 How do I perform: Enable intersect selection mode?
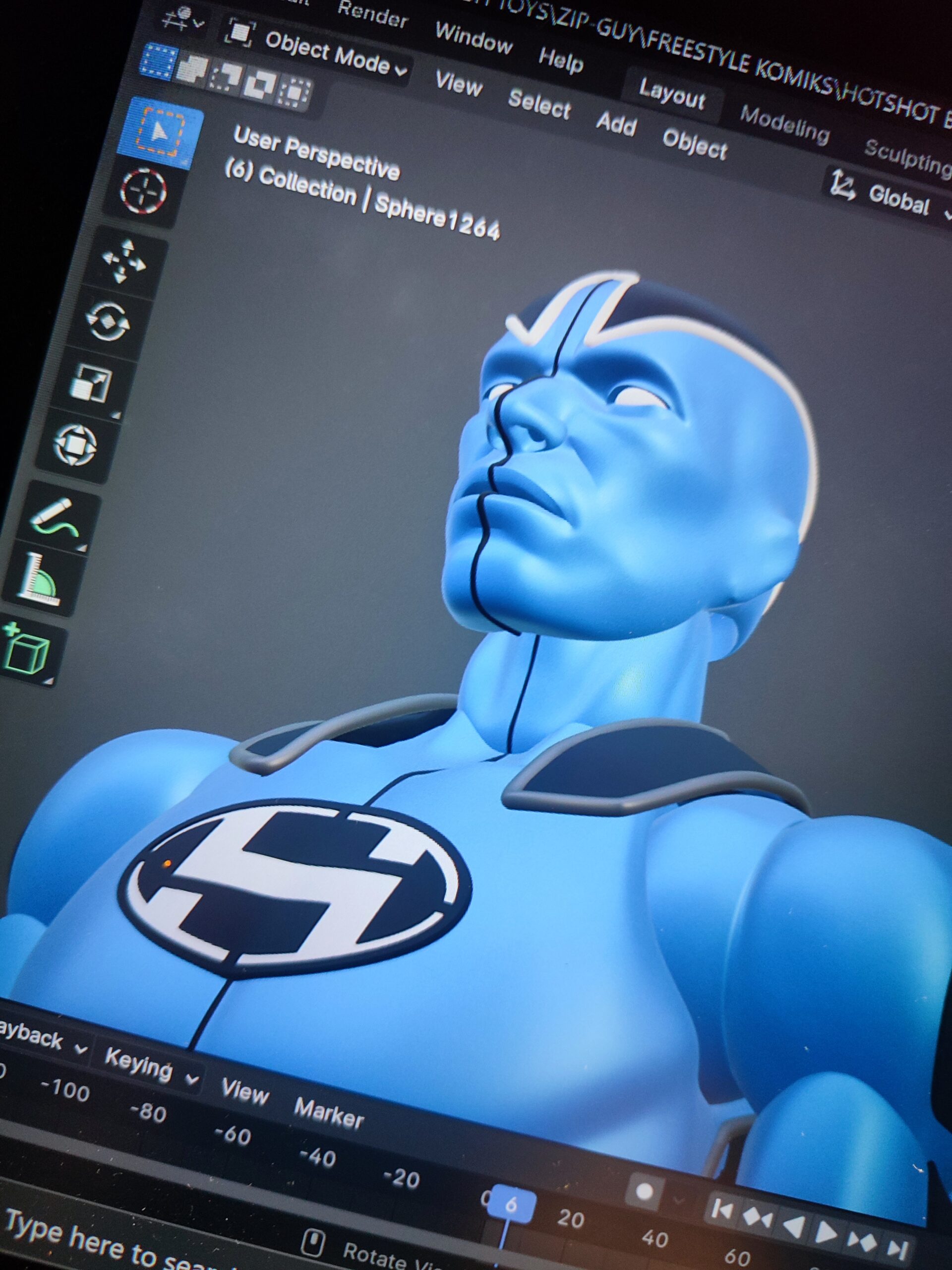click(x=295, y=93)
